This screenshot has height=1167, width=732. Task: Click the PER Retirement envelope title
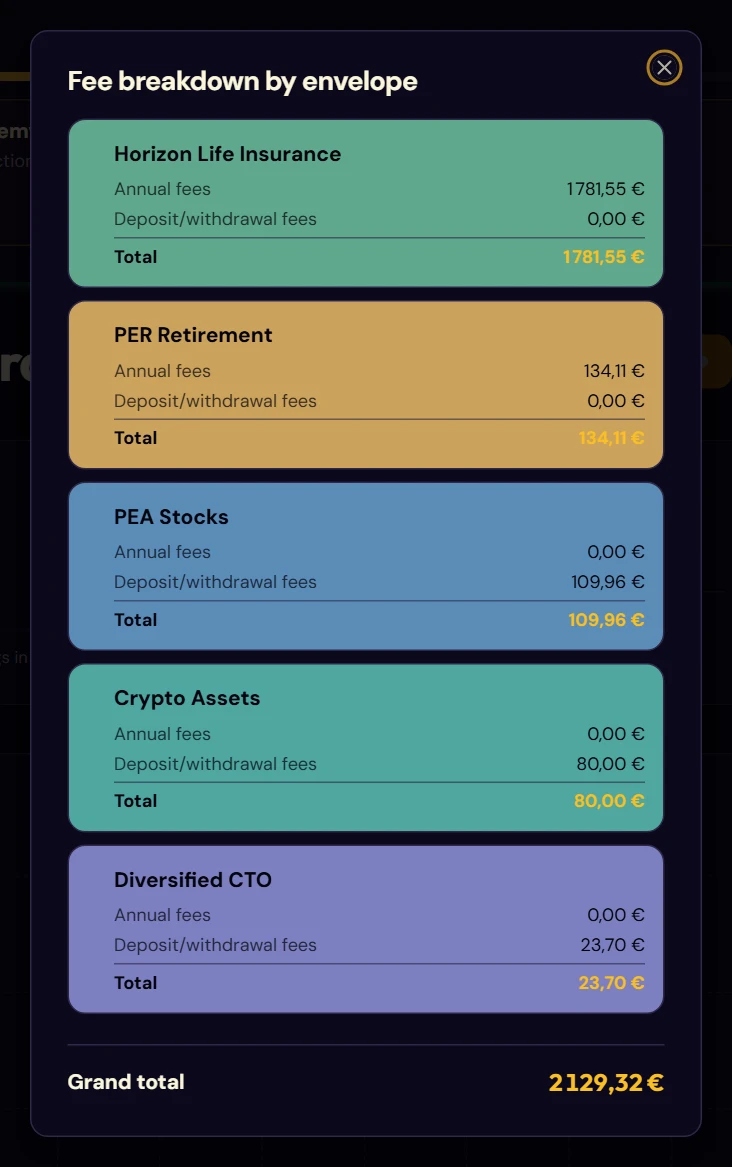tap(193, 335)
